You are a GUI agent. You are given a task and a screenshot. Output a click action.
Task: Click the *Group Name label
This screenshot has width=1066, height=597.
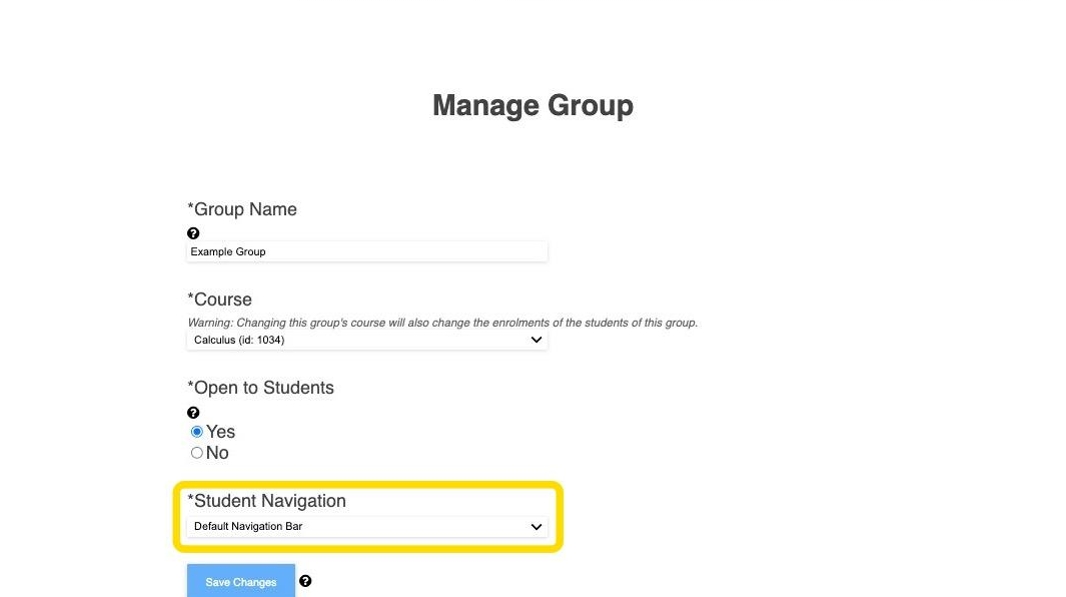(x=242, y=209)
